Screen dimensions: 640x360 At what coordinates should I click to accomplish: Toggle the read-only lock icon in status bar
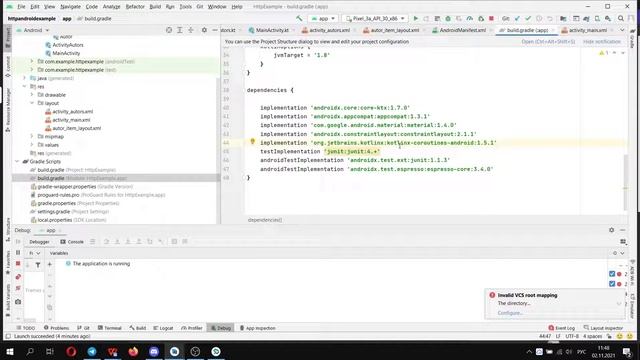tap(609, 336)
